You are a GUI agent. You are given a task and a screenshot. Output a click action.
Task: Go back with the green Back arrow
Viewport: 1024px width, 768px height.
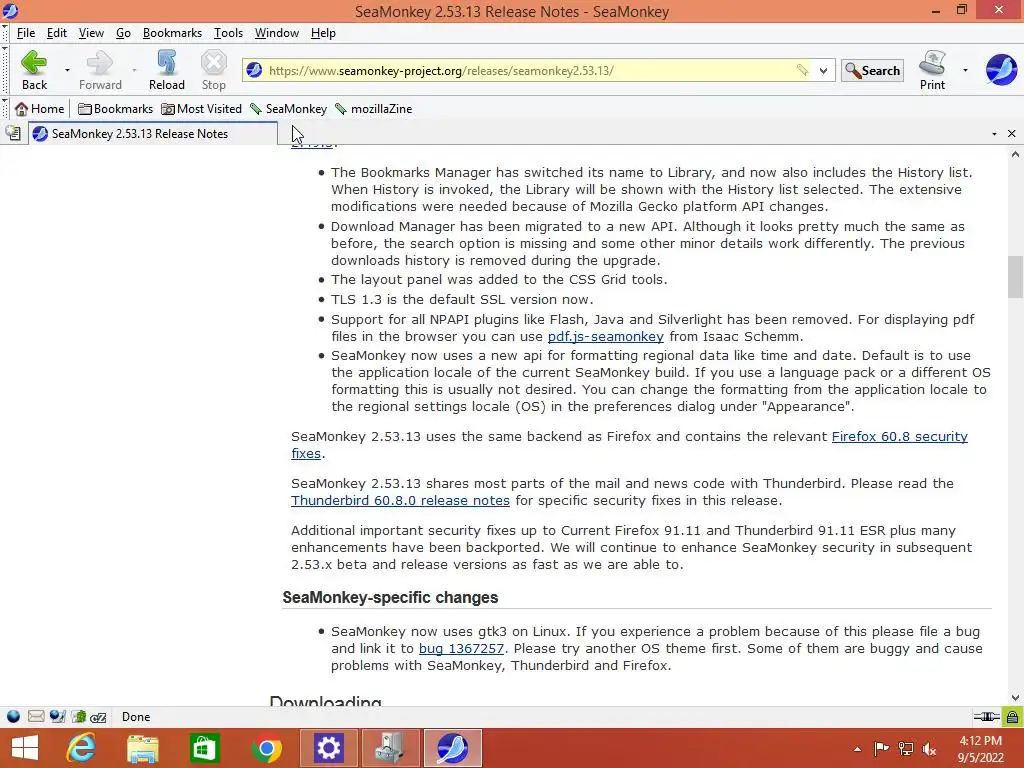(x=34, y=70)
